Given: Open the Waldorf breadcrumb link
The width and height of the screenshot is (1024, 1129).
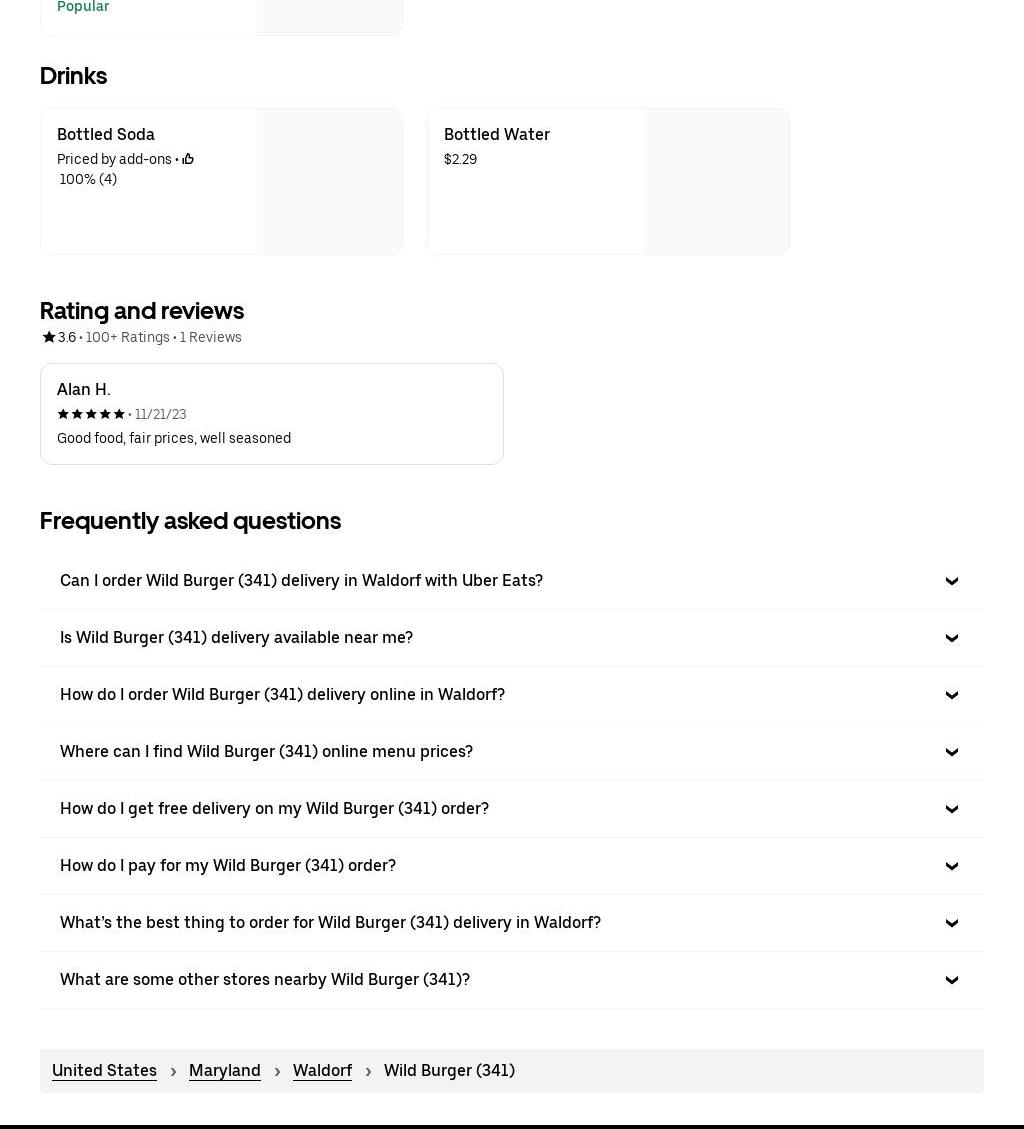Looking at the screenshot, I should (322, 1071).
